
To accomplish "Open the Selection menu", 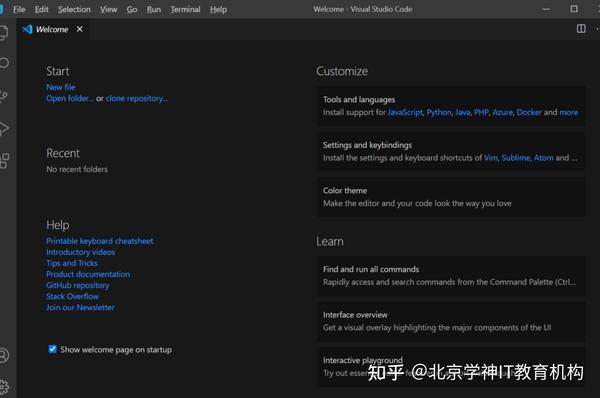I will 74,10.
